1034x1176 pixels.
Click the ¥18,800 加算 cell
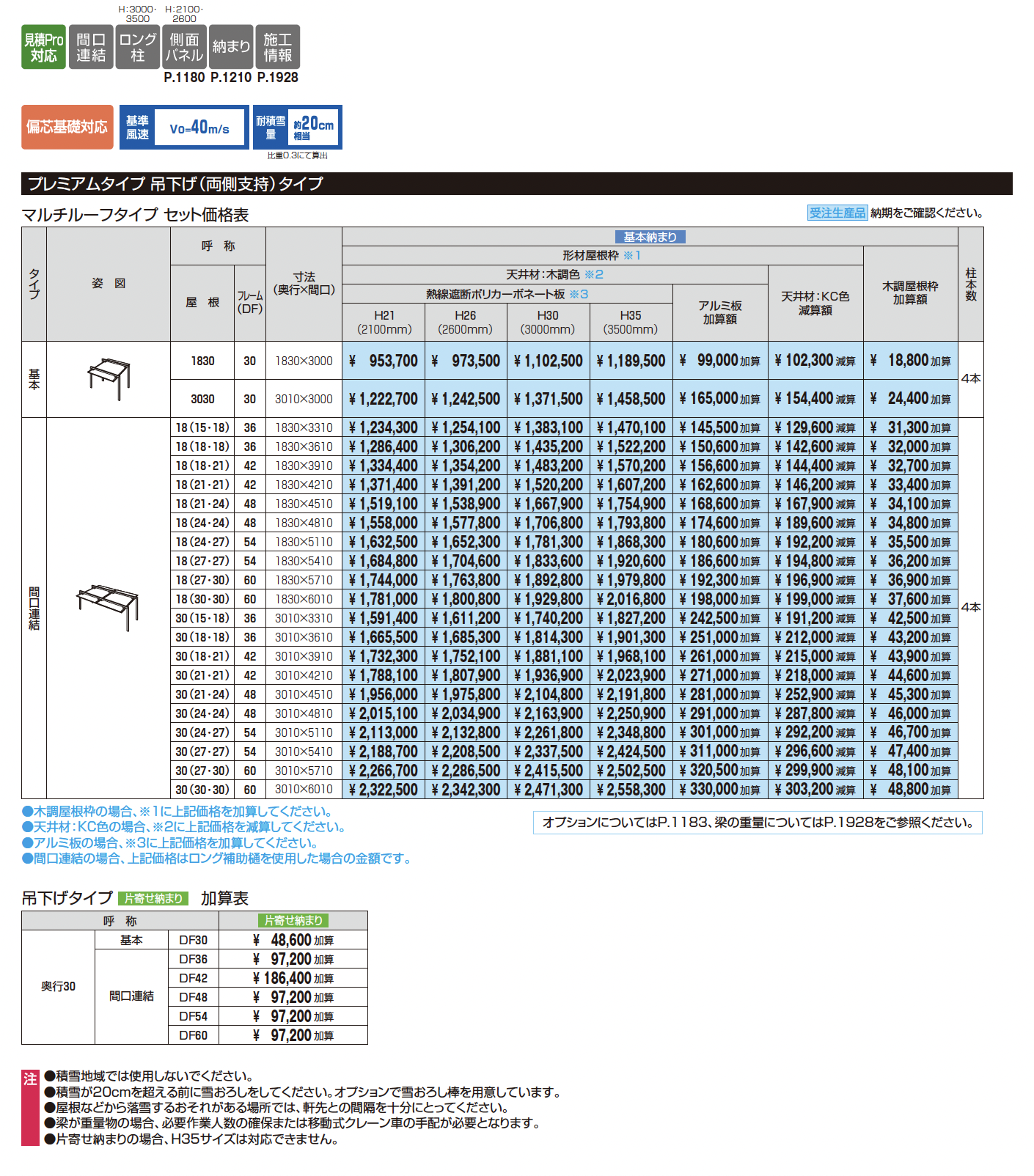point(910,361)
